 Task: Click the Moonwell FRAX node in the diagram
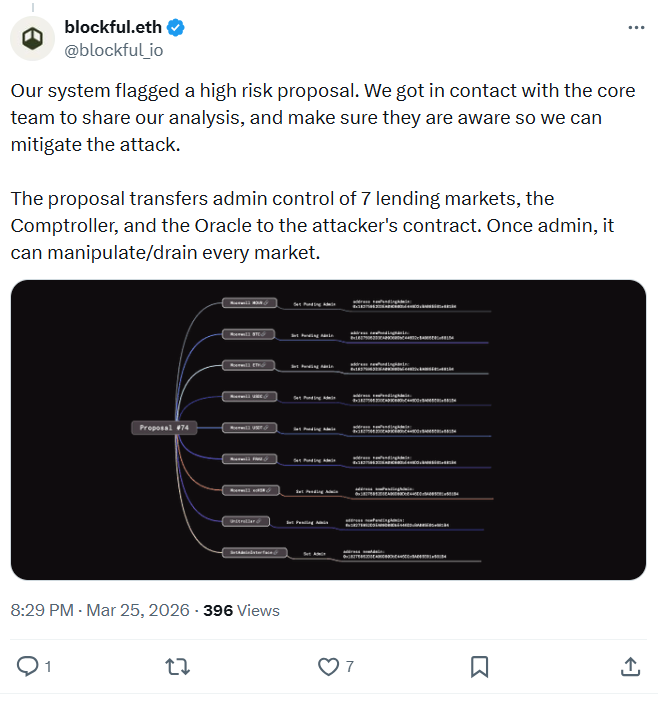(x=248, y=459)
